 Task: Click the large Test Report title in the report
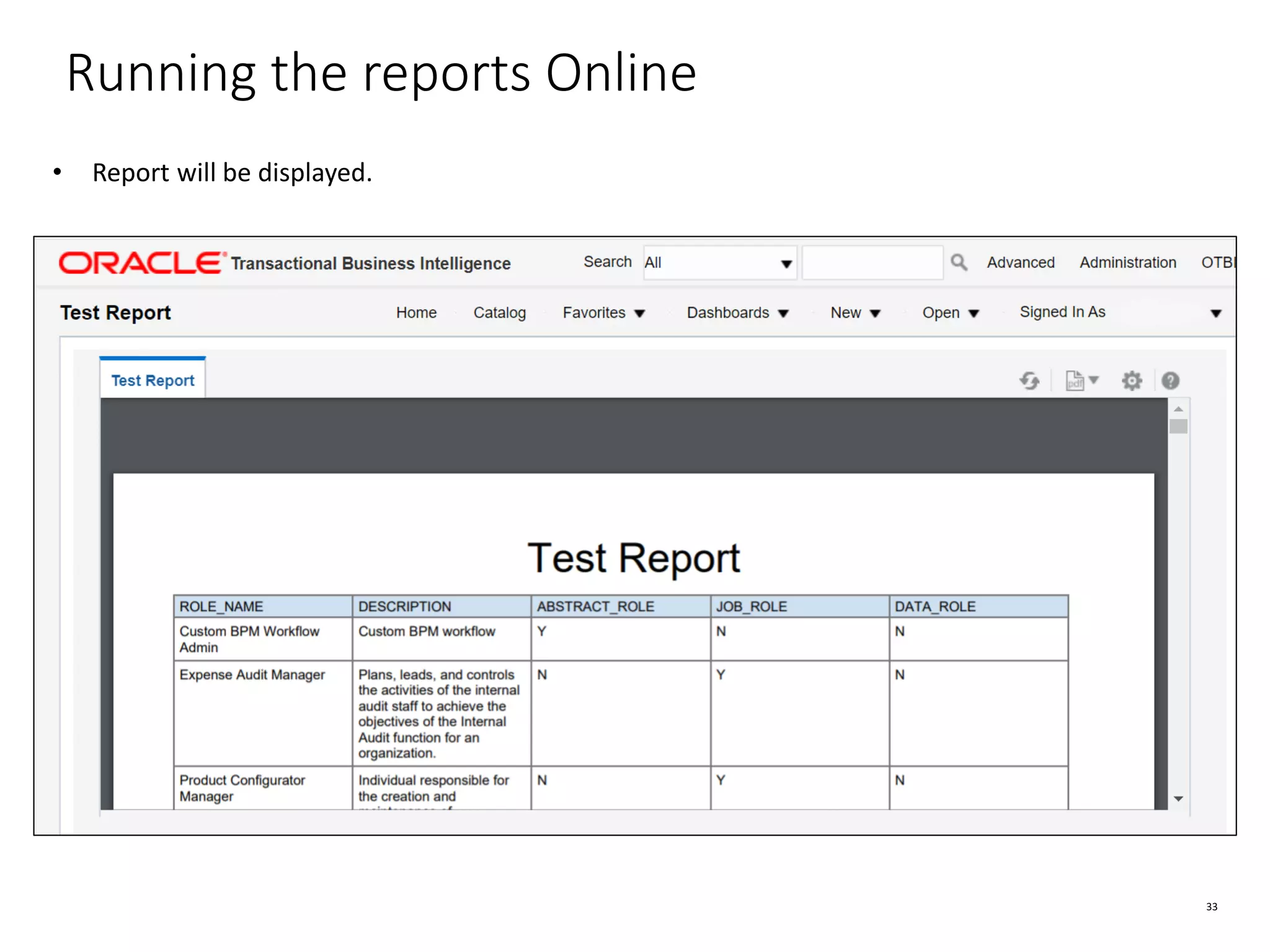click(634, 558)
